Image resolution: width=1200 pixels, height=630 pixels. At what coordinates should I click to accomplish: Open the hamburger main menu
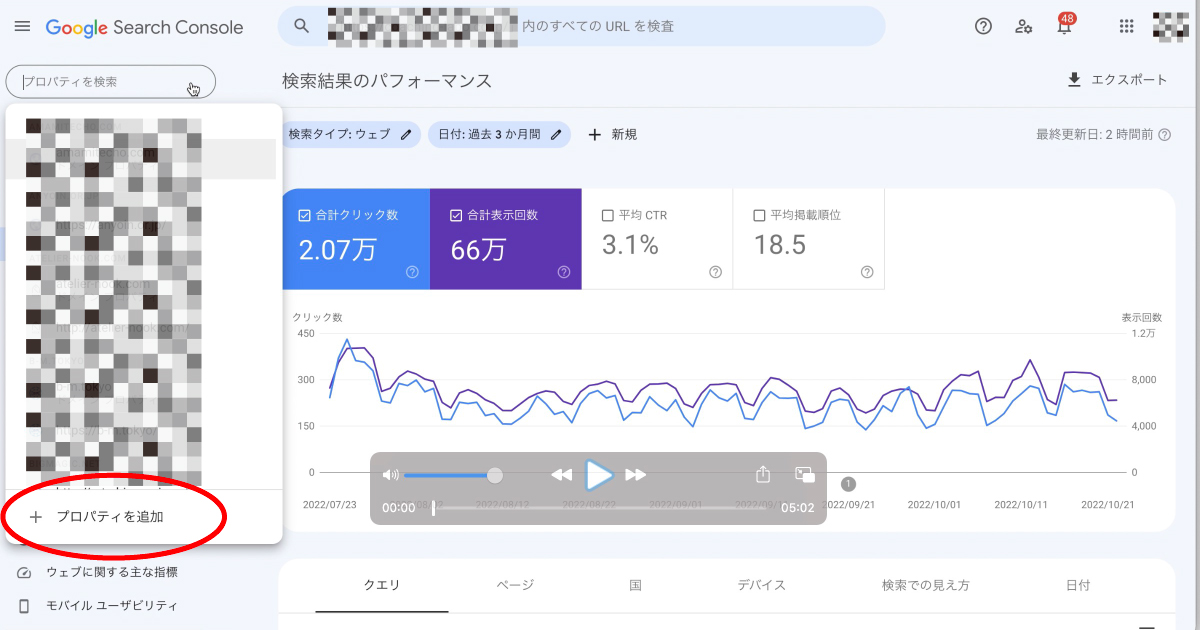pyautogui.click(x=22, y=26)
